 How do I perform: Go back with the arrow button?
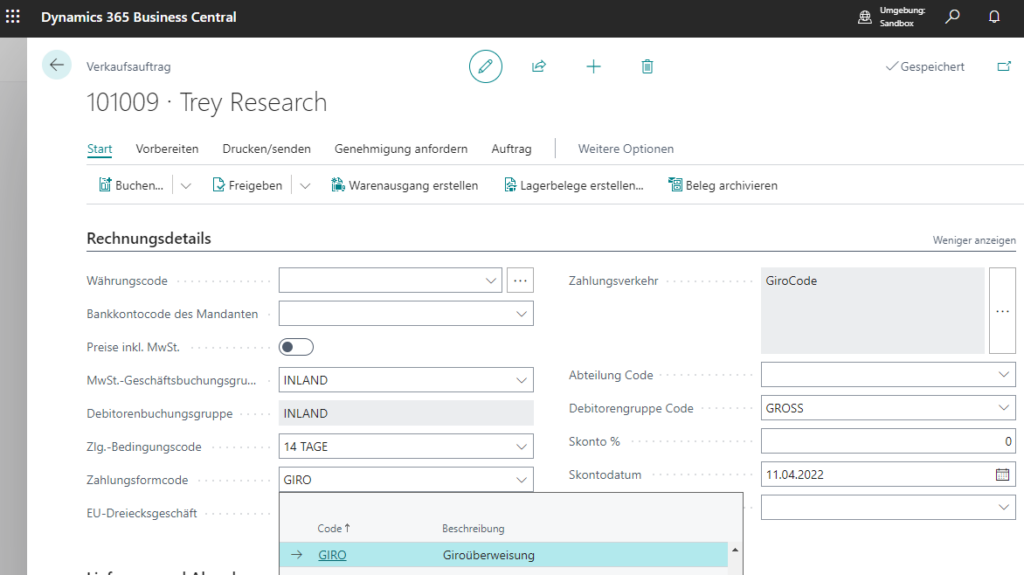tap(57, 65)
